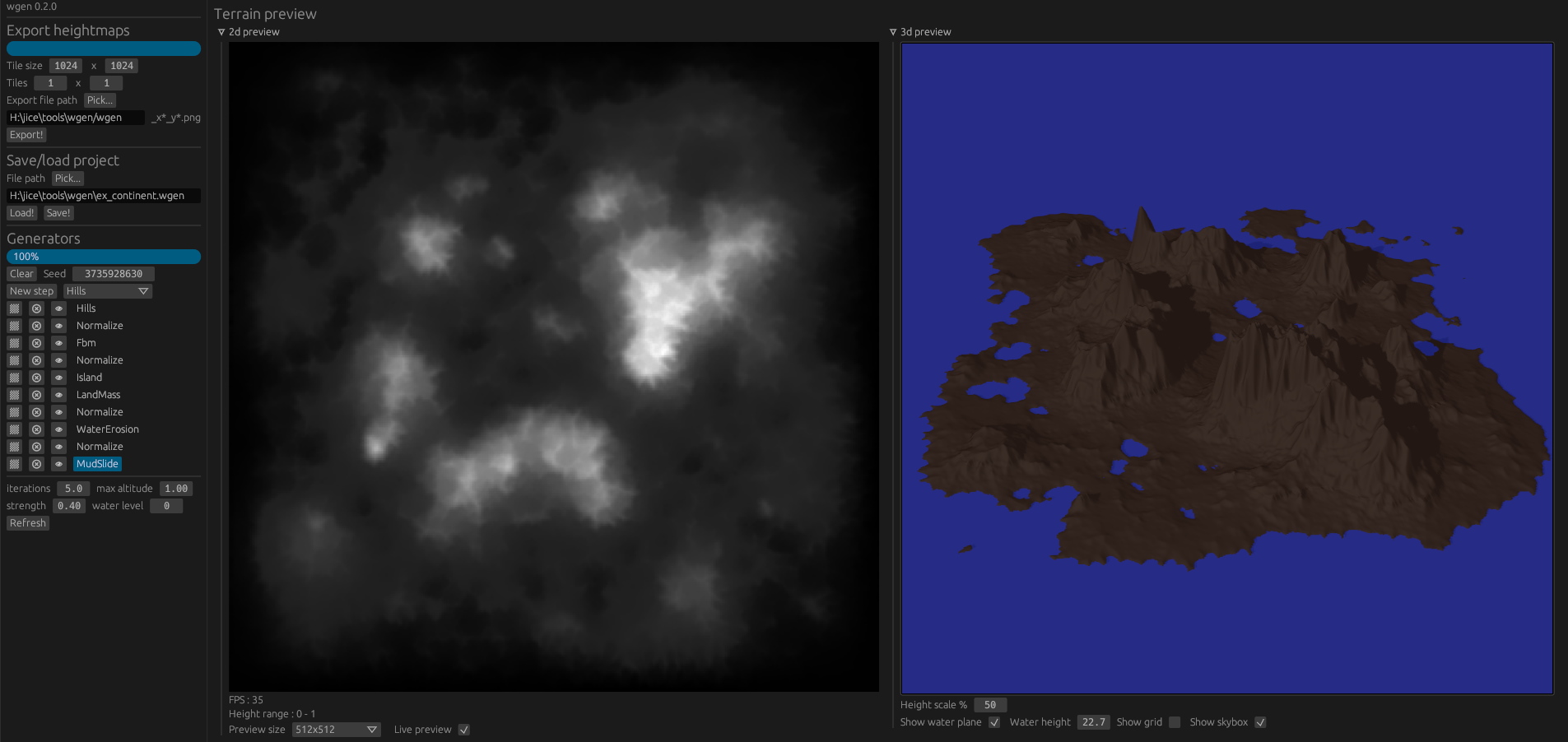Image resolution: width=1568 pixels, height=742 pixels.
Task: Edit the Height scale % field
Action: [x=990, y=705]
